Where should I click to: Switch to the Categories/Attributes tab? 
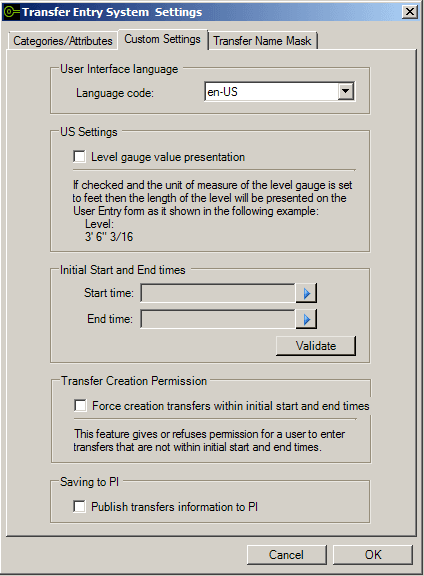pyautogui.click(x=63, y=41)
